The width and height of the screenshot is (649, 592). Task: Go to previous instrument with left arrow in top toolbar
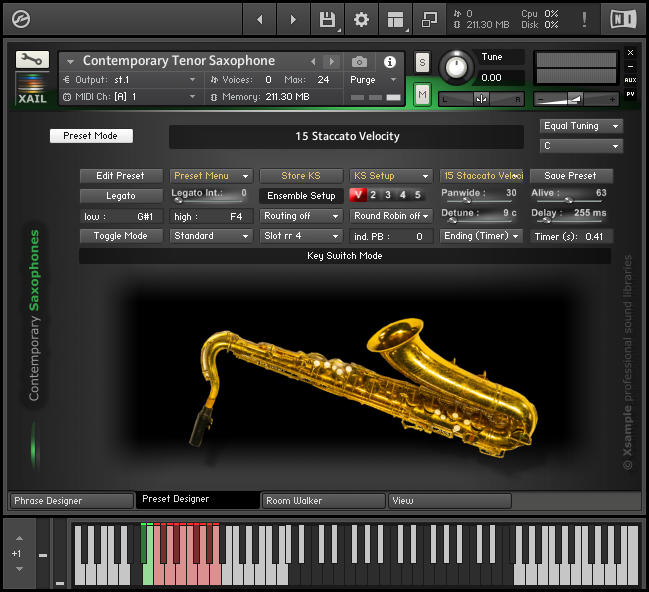260,19
